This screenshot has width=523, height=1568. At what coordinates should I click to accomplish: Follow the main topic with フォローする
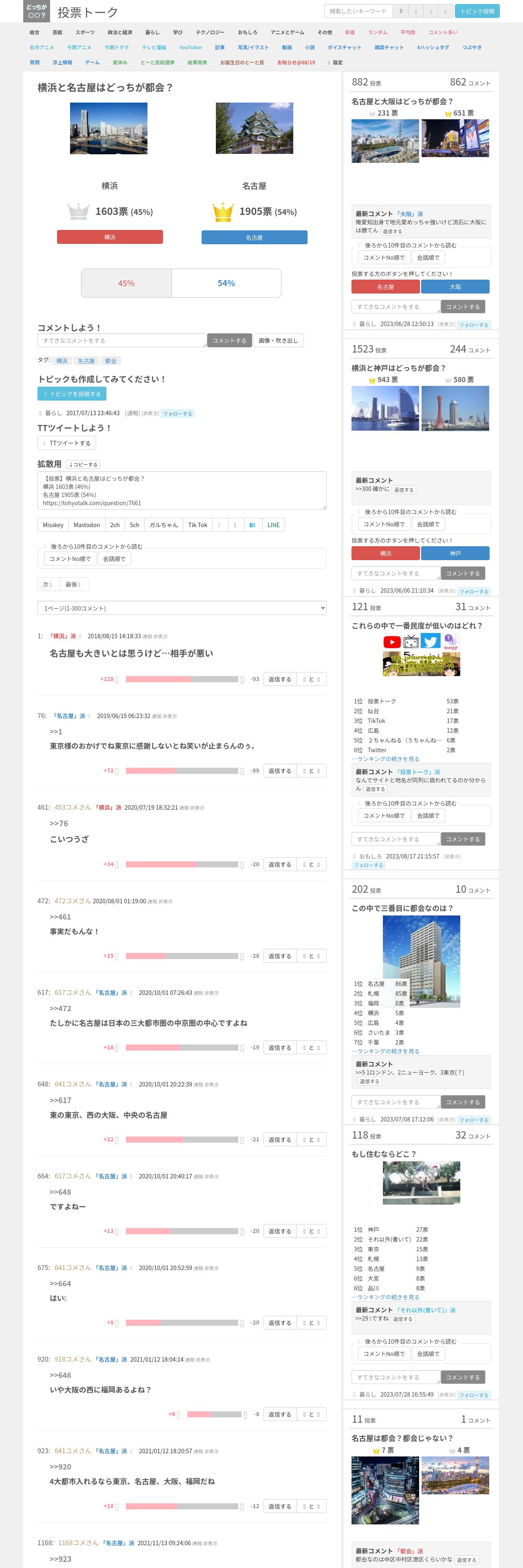[177, 413]
